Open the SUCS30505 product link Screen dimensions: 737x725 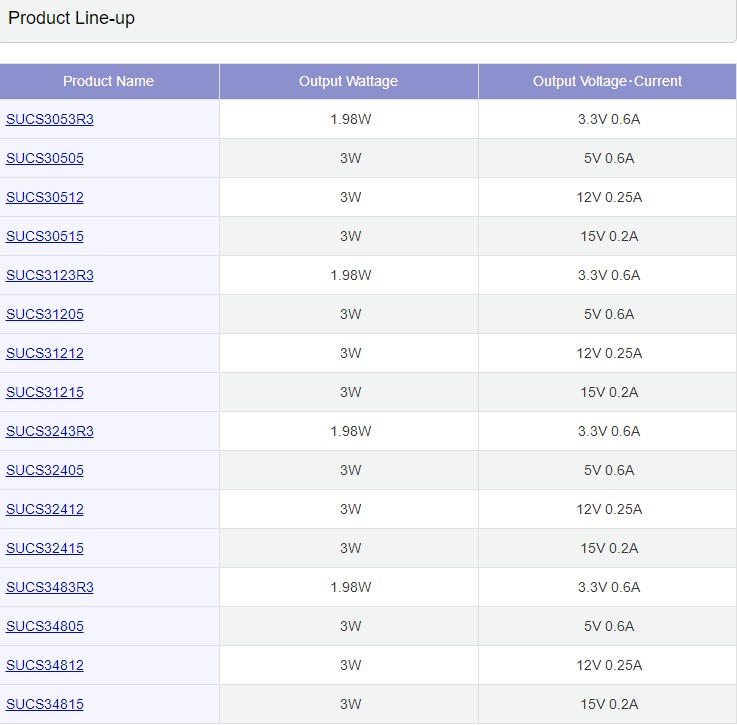click(45, 158)
